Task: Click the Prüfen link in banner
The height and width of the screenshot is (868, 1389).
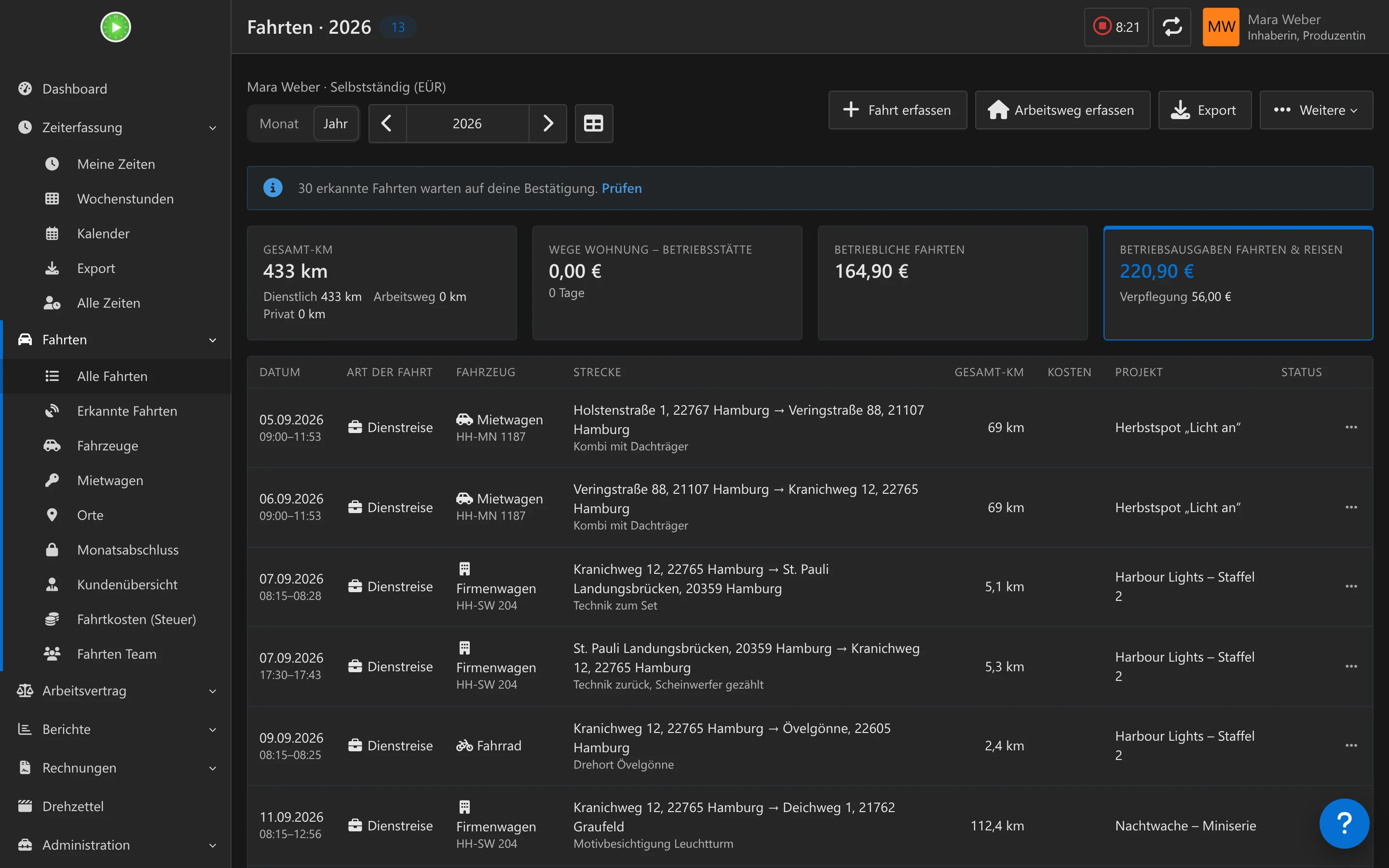Action: pos(622,188)
